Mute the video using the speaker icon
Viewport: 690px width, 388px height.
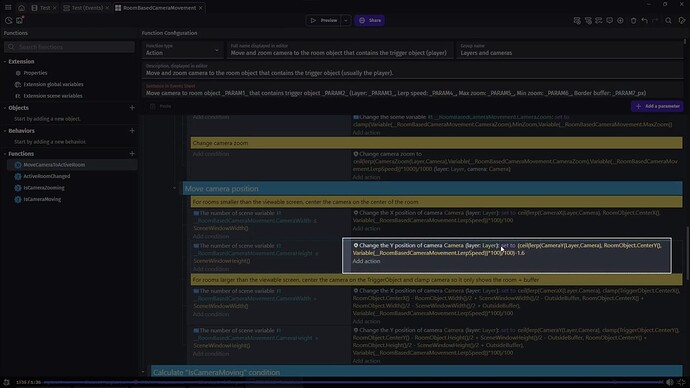[669, 382]
